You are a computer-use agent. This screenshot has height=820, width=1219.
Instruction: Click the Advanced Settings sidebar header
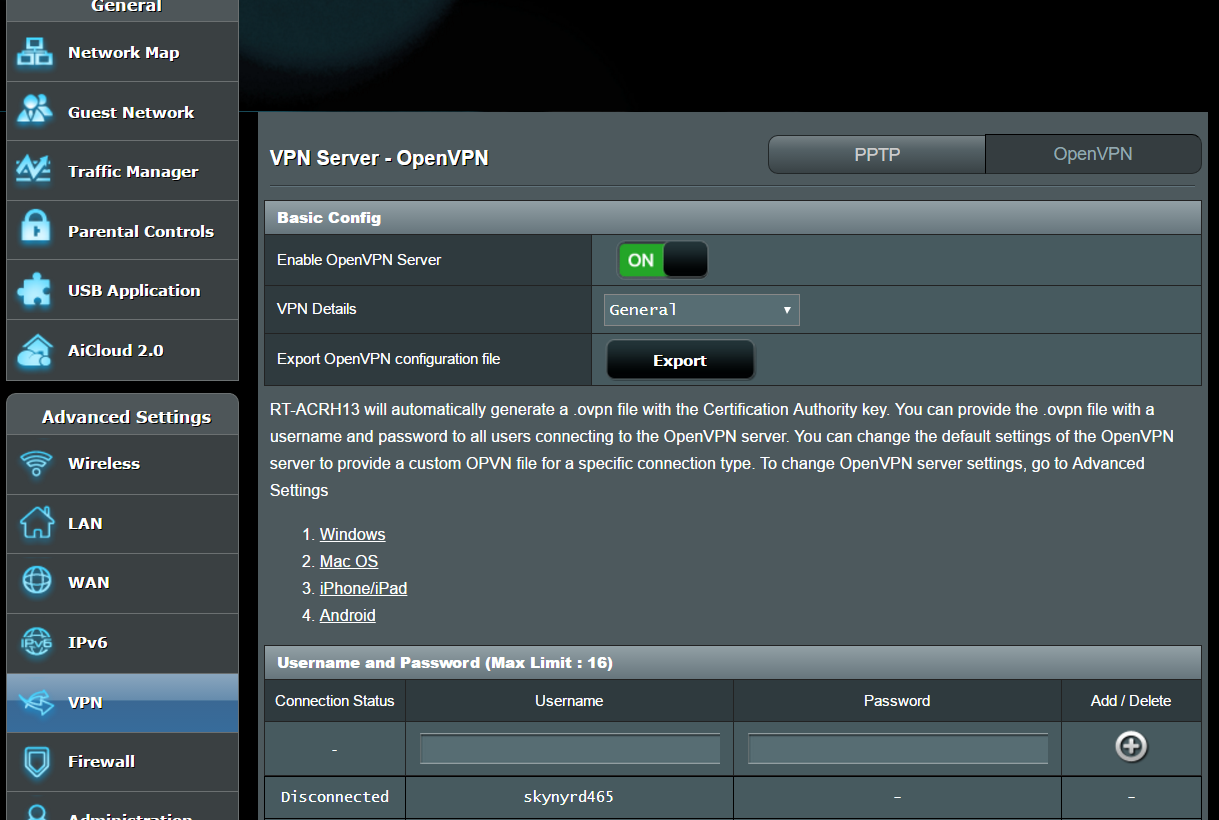pos(122,416)
